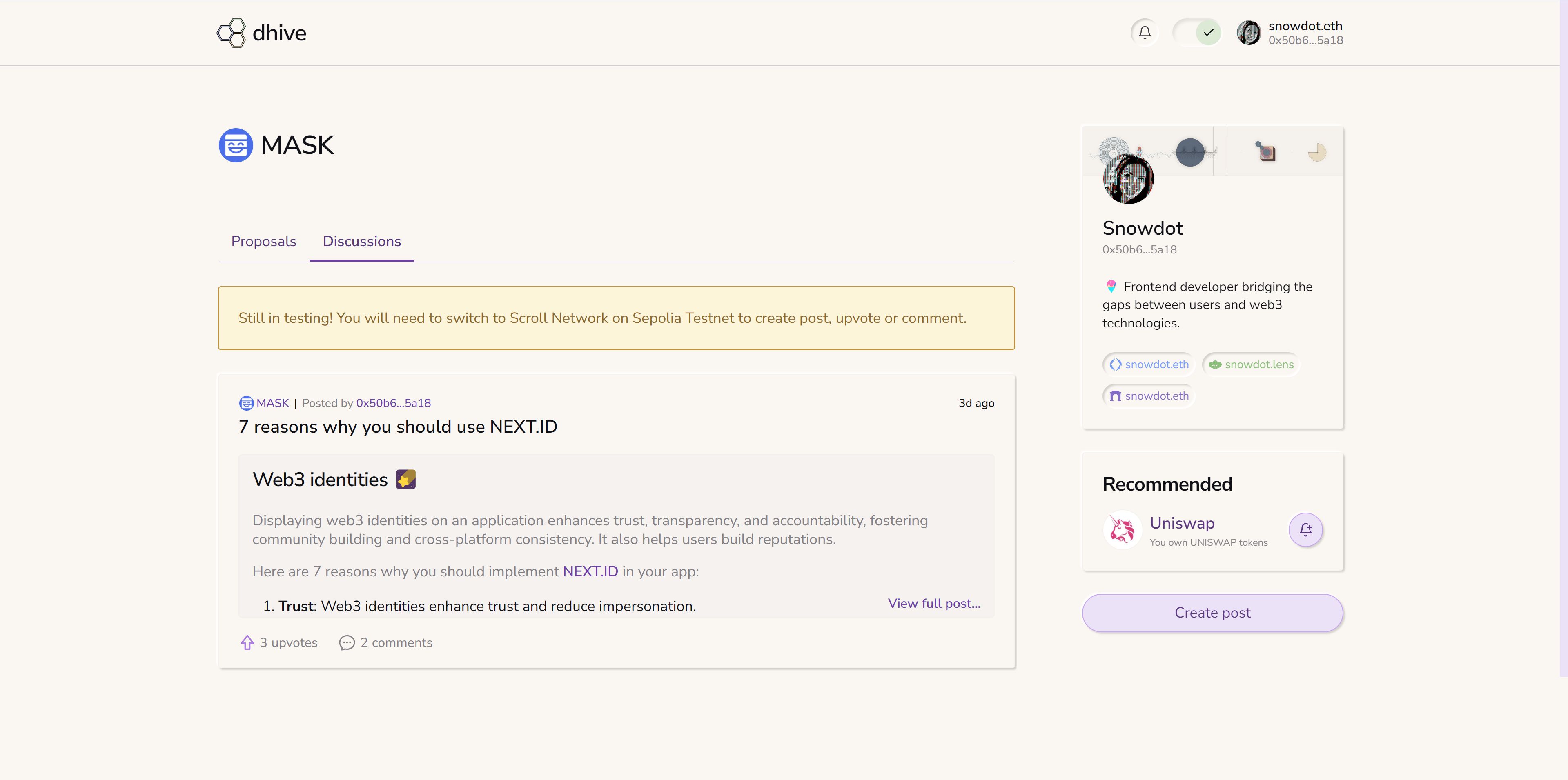
Task: Open comments via speech bubble icon
Action: [x=346, y=642]
